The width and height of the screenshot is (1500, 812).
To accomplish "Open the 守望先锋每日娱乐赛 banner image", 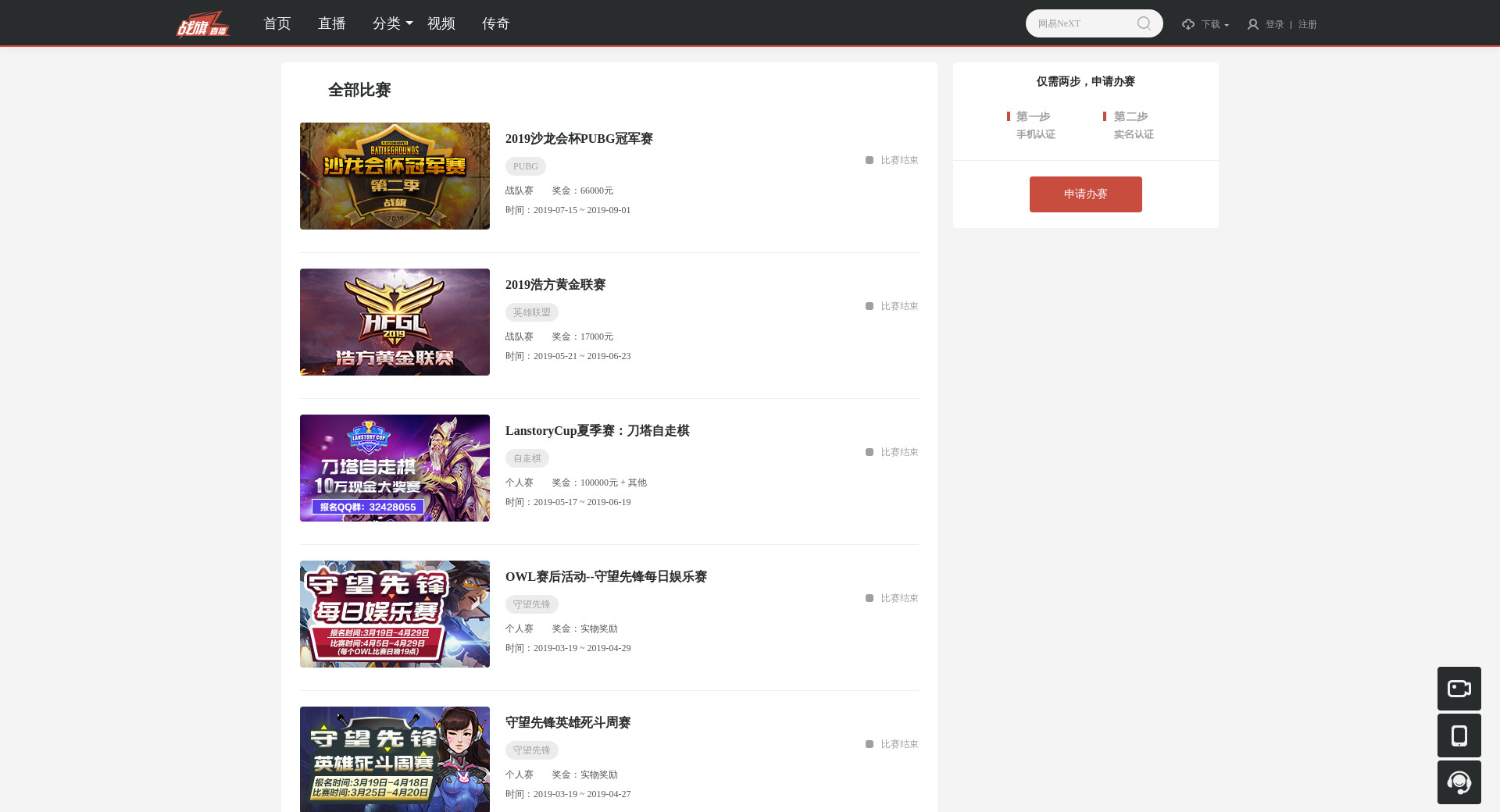I will coord(395,614).
